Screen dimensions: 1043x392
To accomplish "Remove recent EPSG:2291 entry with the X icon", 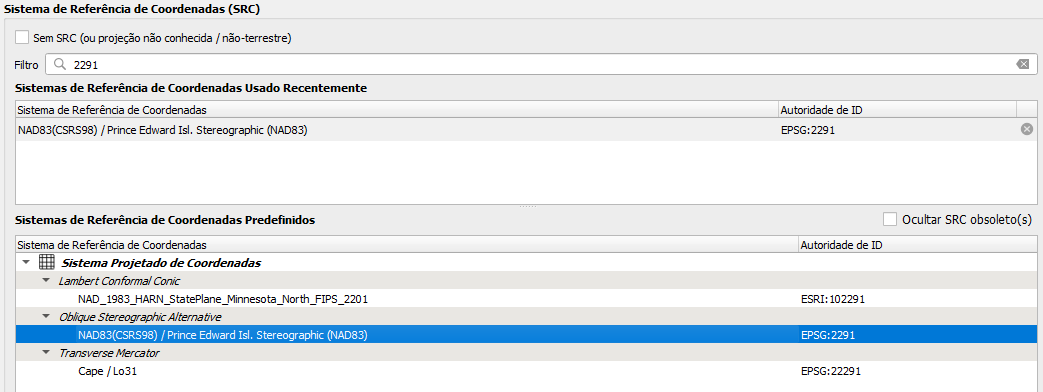I will [1026, 130].
